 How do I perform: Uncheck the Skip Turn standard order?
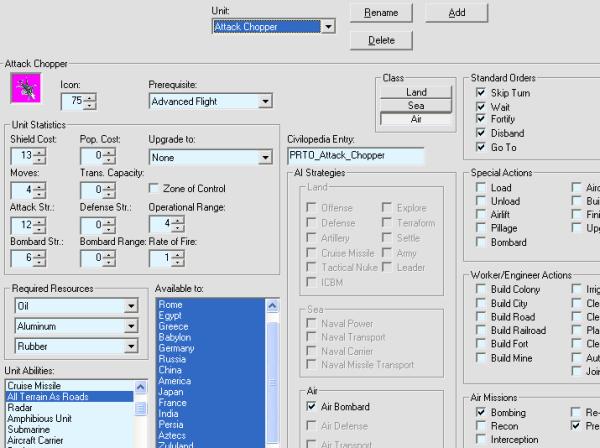tap(481, 91)
